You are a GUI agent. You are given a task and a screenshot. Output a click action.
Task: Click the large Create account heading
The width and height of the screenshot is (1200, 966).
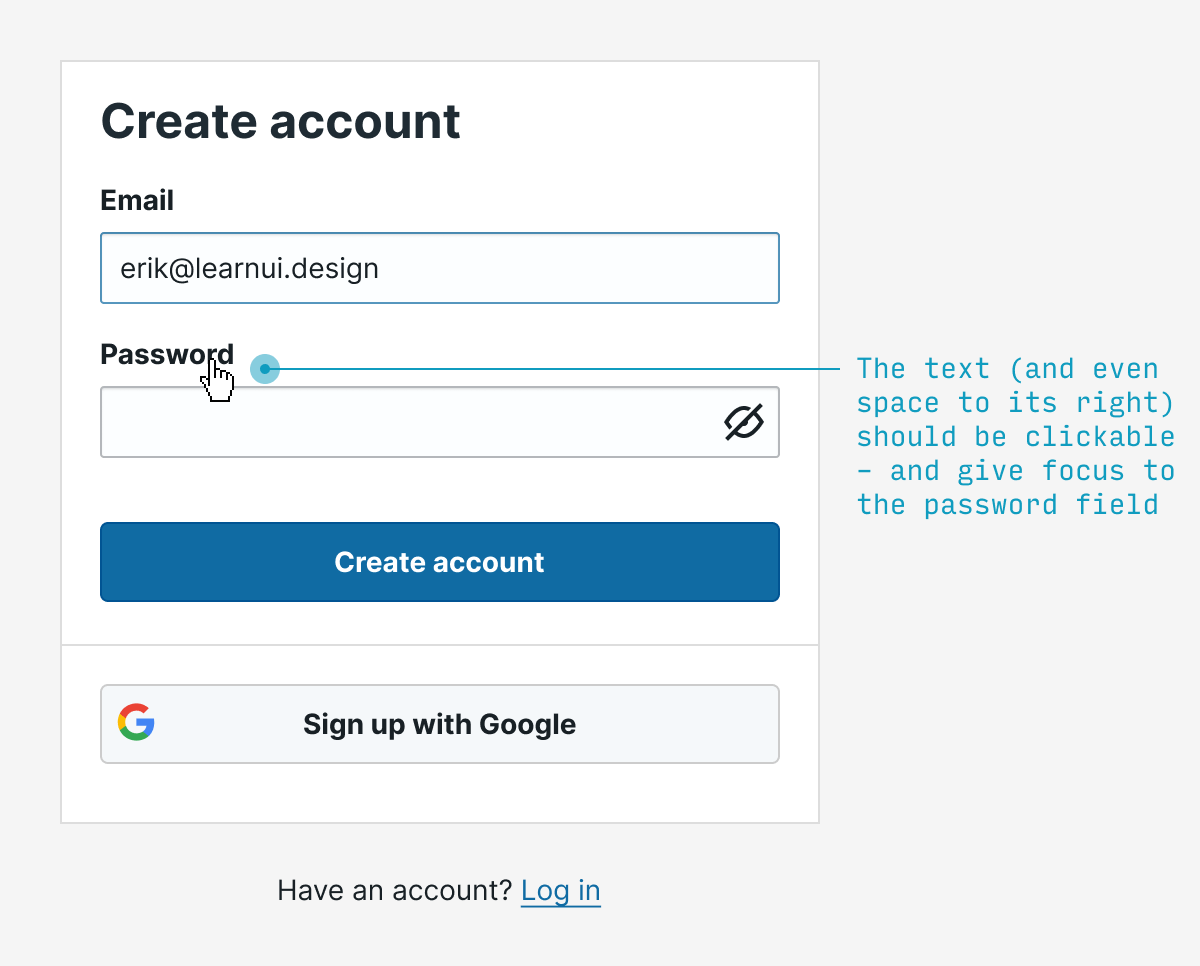point(281,122)
